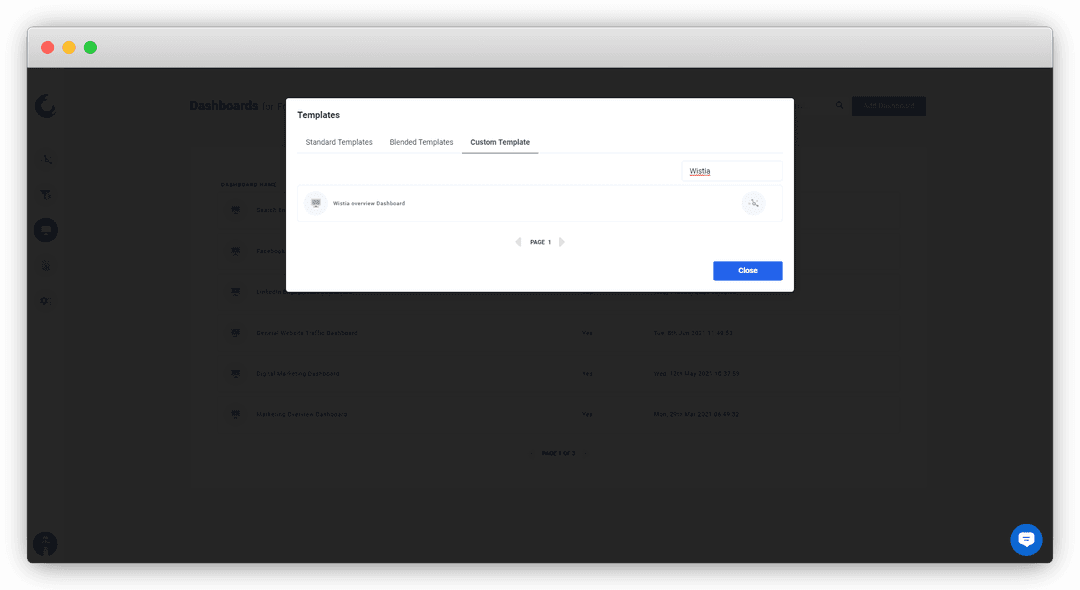Click the Wed 12th May 2021 date cell
The width and height of the screenshot is (1080, 590).
[x=696, y=374]
